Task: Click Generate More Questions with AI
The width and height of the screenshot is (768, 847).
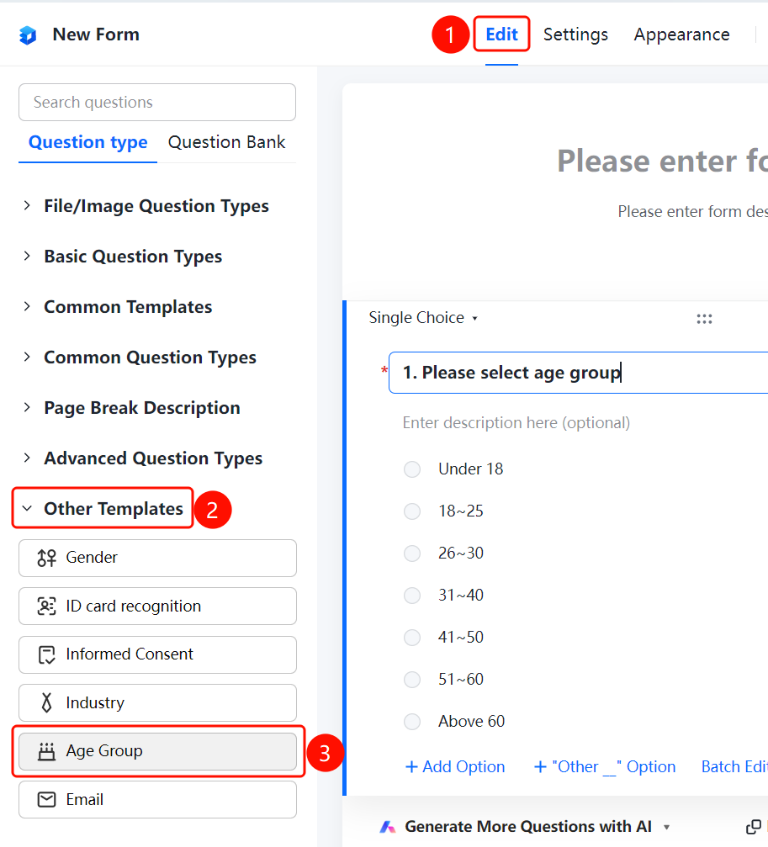Action: (x=528, y=827)
